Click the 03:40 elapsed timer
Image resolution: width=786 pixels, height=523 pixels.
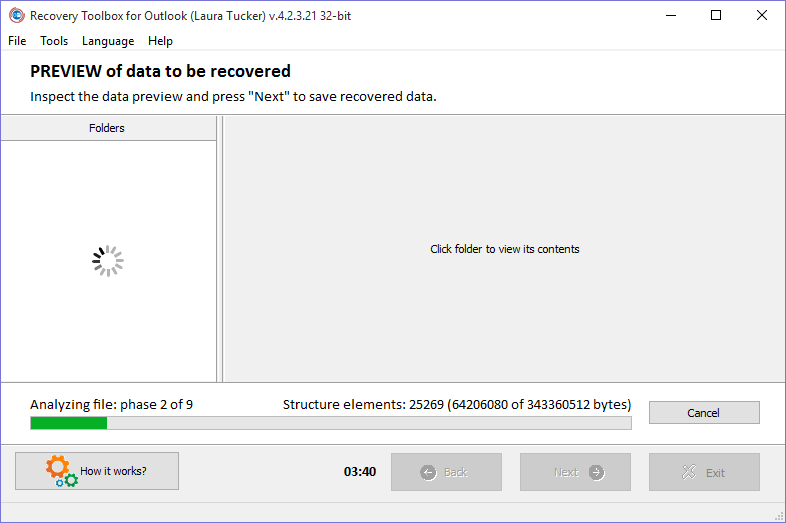coord(360,472)
